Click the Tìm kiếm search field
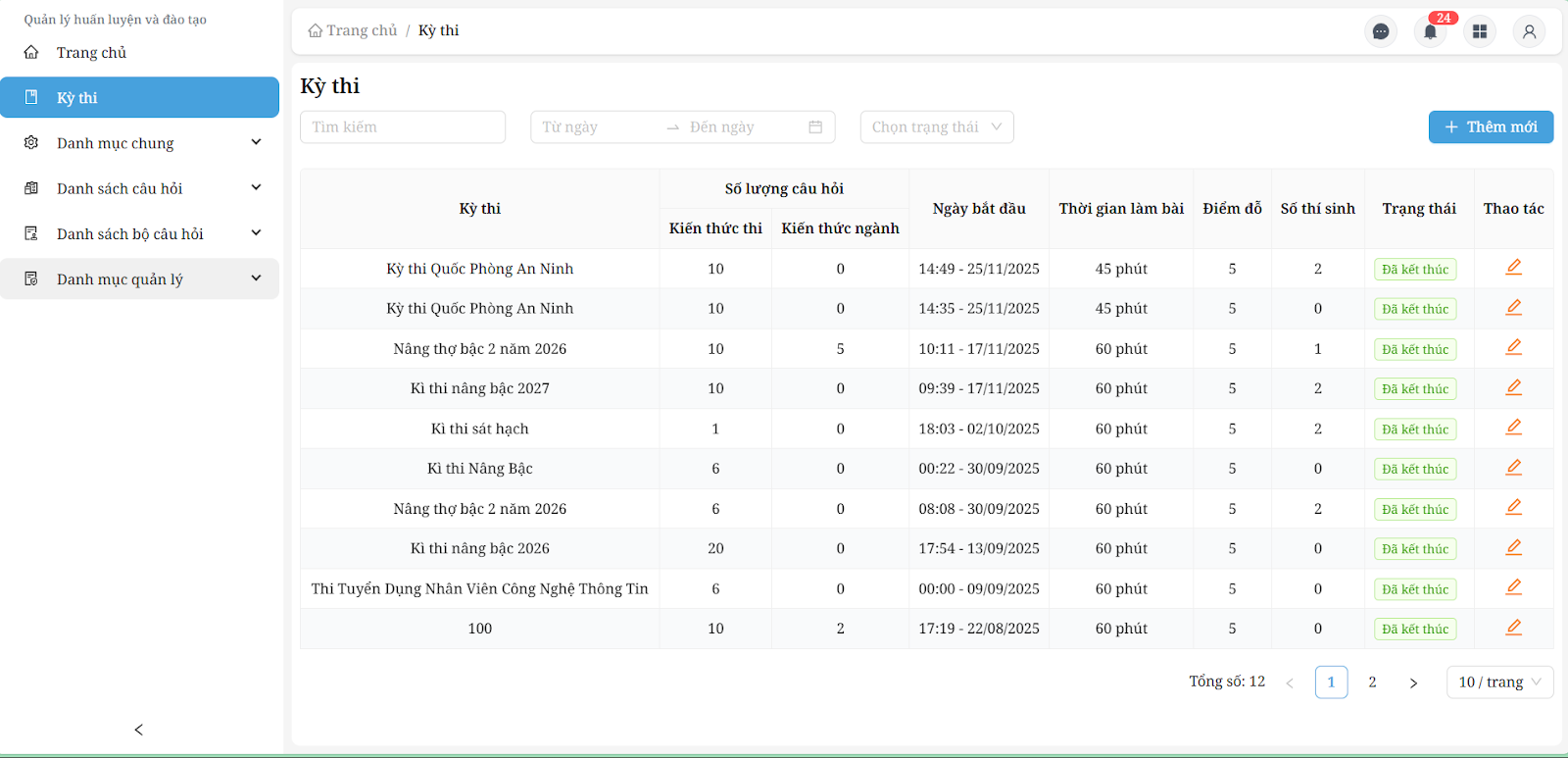1568x758 pixels. [402, 127]
